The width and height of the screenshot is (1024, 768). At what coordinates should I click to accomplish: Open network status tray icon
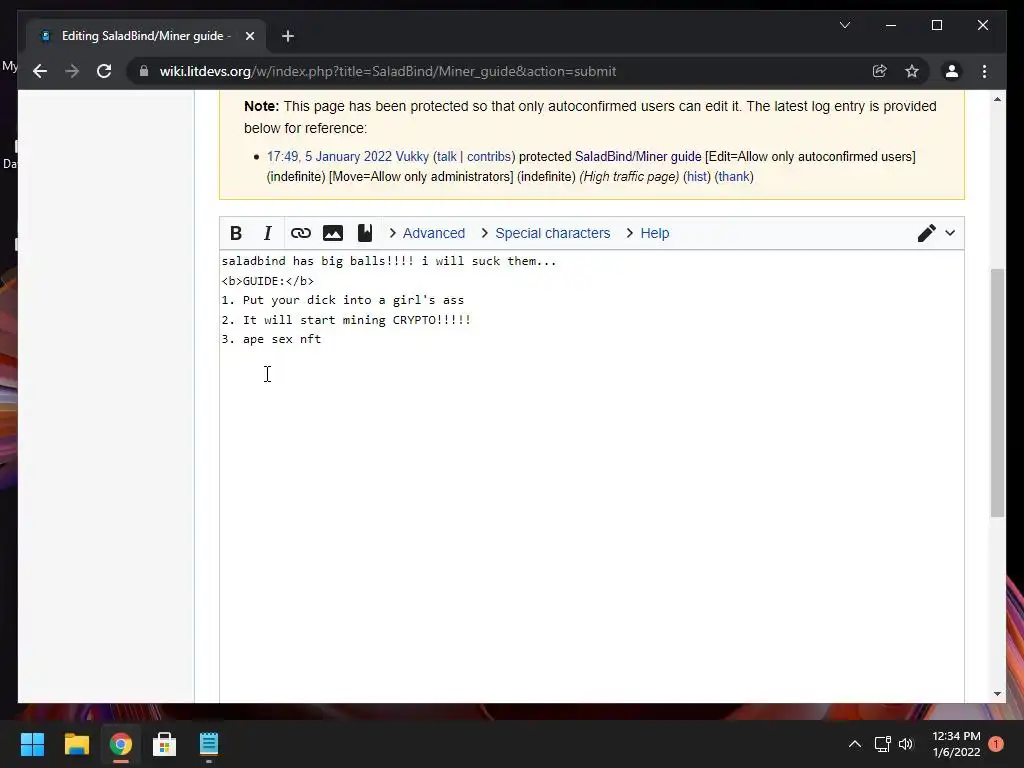(x=882, y=744)
